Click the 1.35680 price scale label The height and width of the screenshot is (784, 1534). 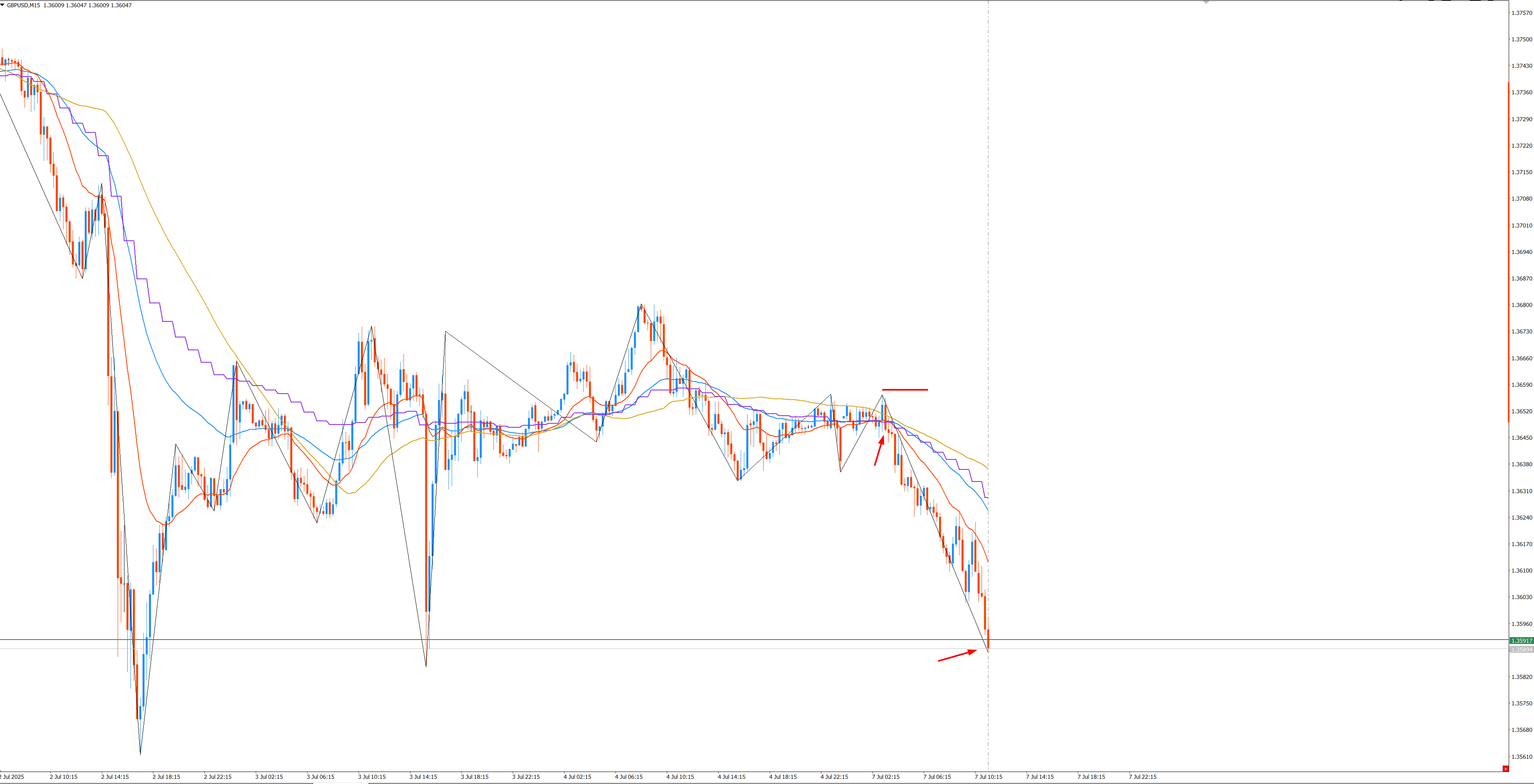tap(1522, 729)
